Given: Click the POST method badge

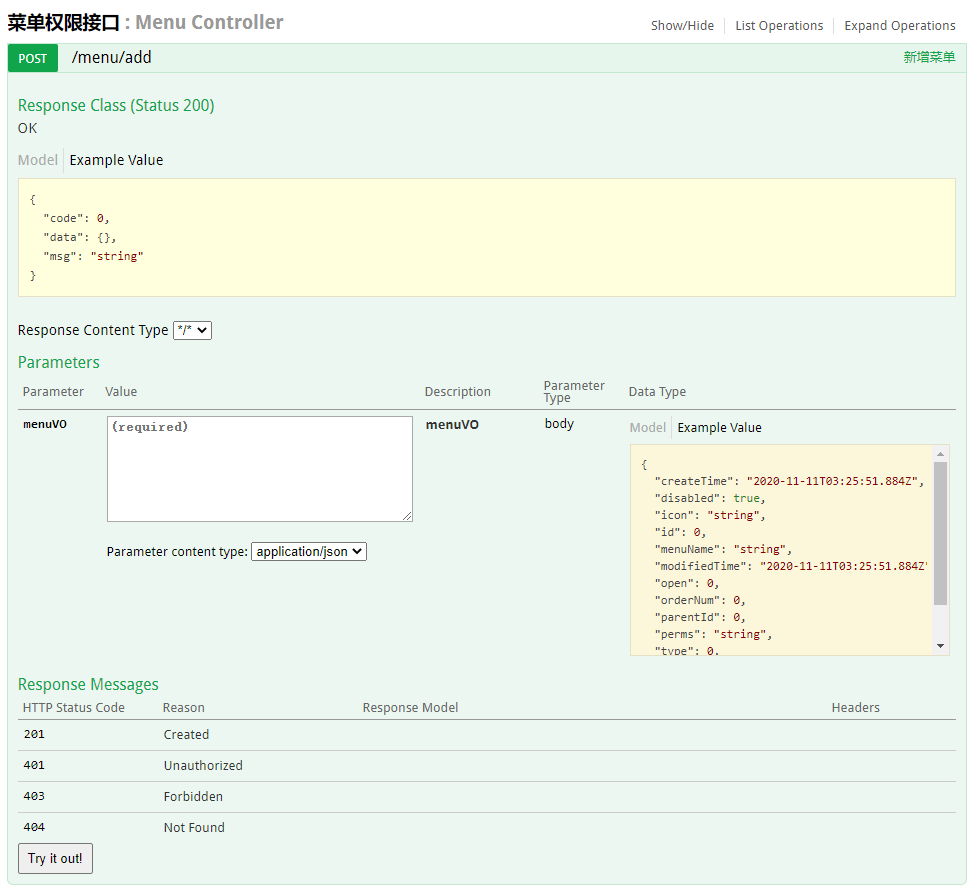Looking at the screenshot, I should click(x=32, y=58).
